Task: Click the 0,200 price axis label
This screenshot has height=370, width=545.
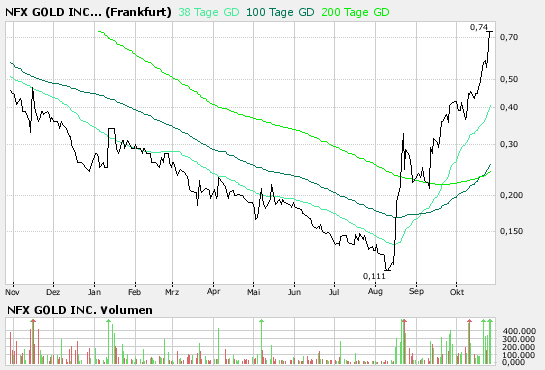Action: (x=511, y=195)
